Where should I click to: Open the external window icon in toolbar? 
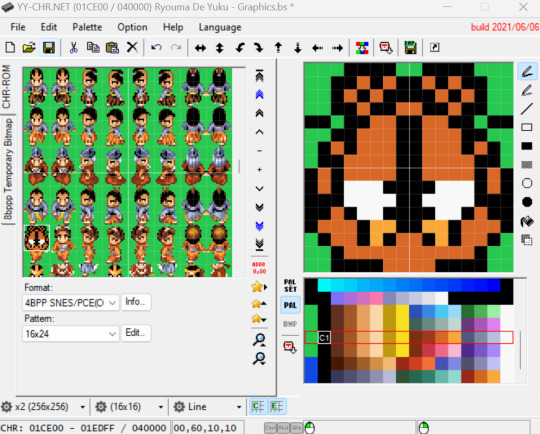(435, 48)
